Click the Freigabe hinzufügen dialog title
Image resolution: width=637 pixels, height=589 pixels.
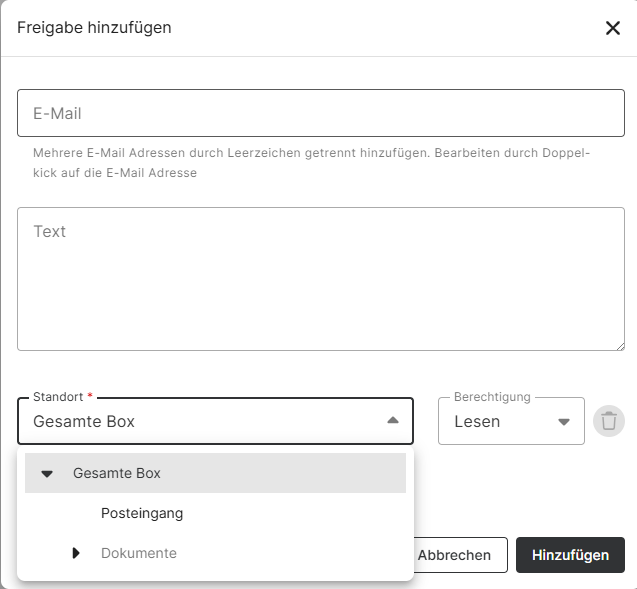pos(94,28)
